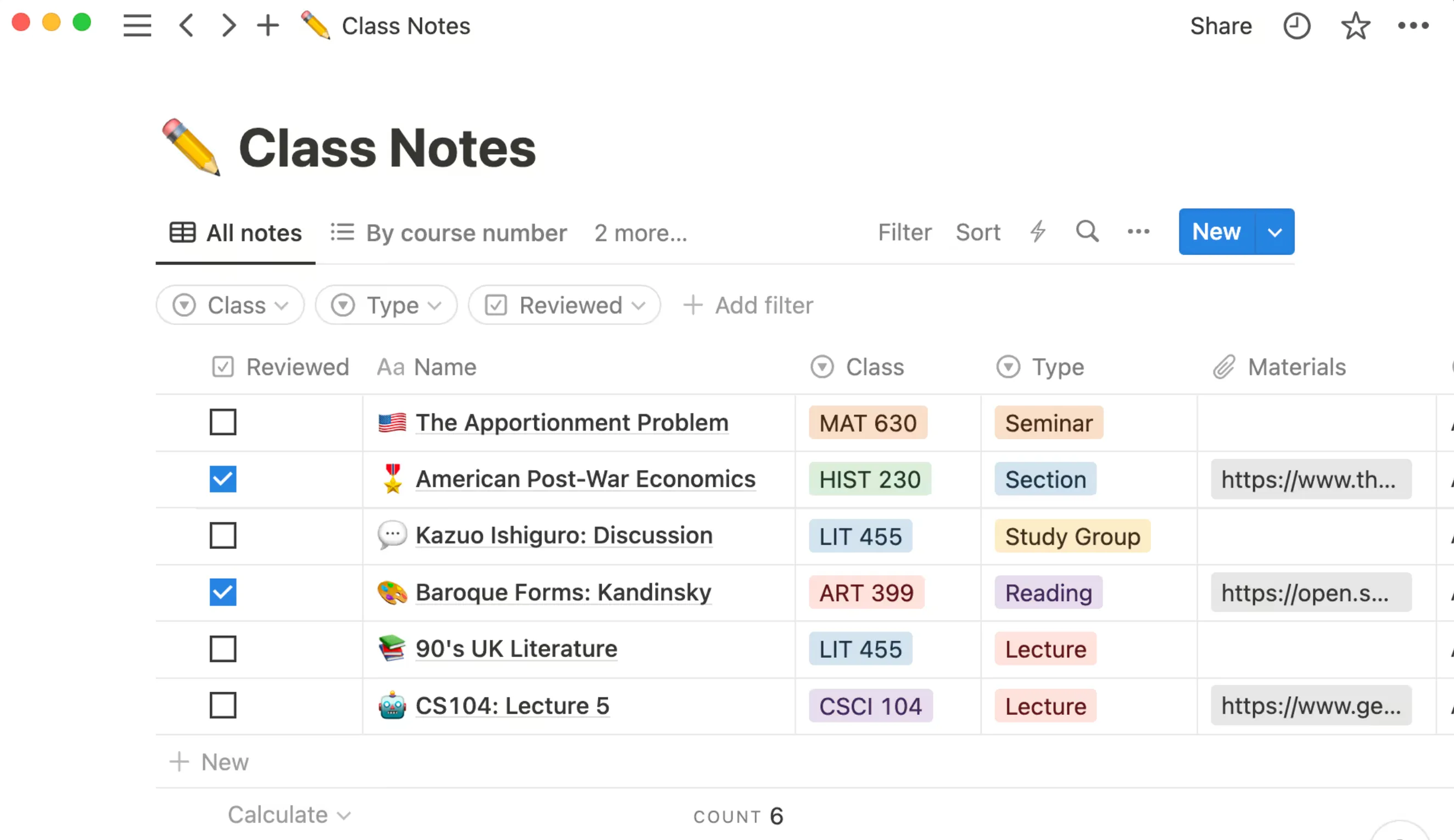
Task: Open the sidebar hamburger menu
Action: click(x=137, y=26)
